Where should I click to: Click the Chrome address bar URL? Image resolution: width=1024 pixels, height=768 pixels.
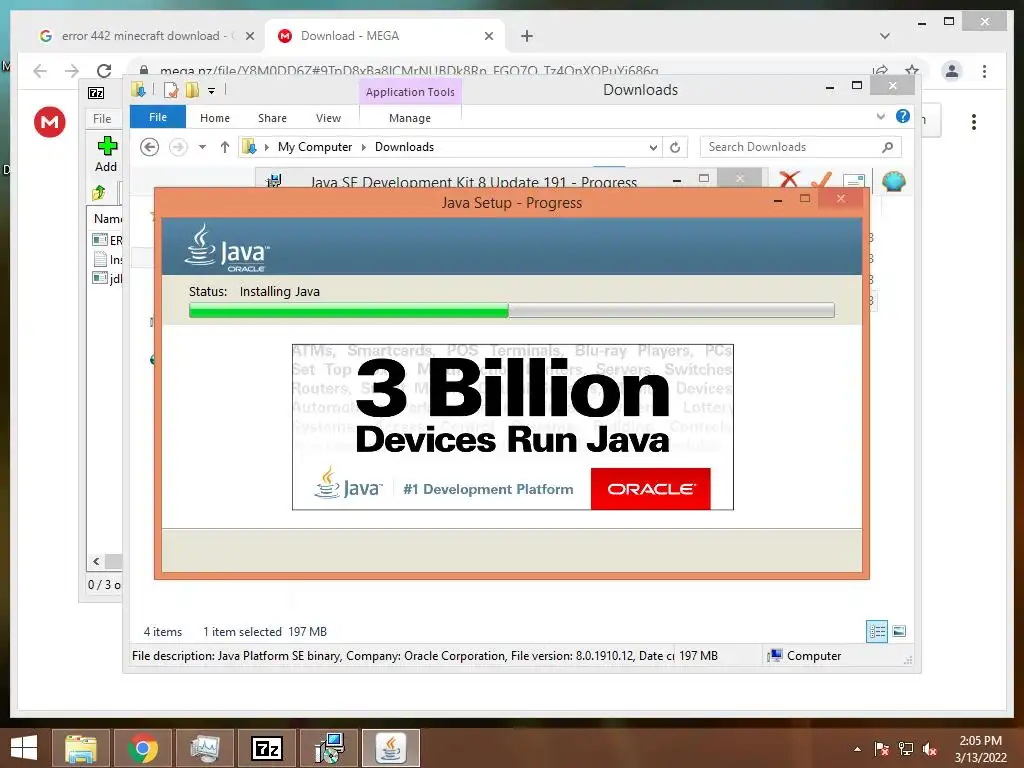click(409, 71)
